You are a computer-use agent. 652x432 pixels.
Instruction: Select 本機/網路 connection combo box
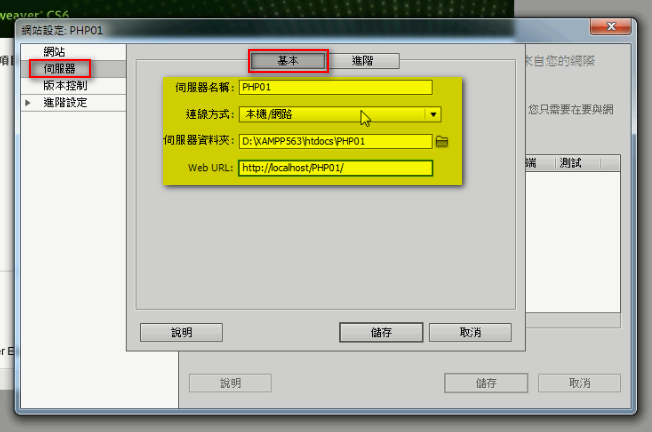click(x=340, y=114)
